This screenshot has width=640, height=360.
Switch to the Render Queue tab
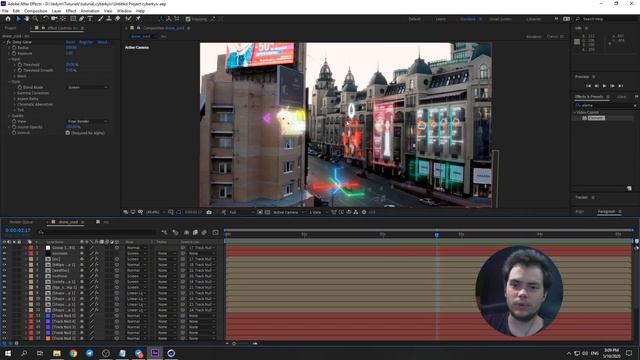(21, 222)
